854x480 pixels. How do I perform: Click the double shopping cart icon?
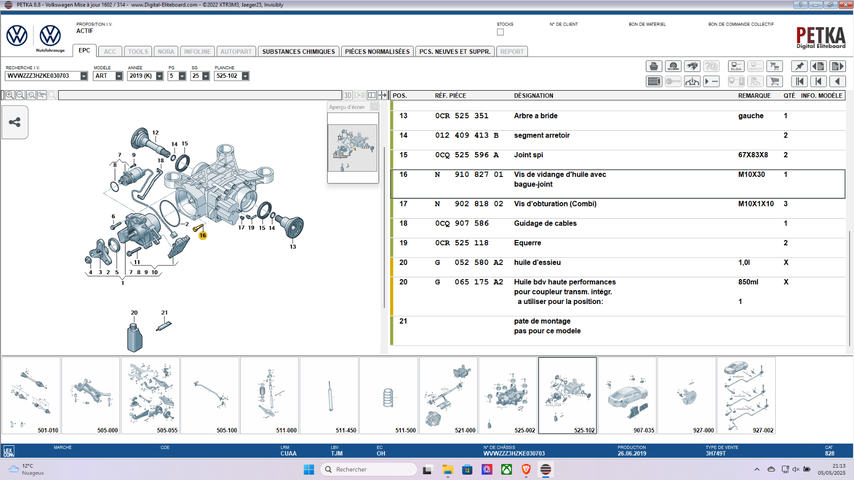(774, 66)
